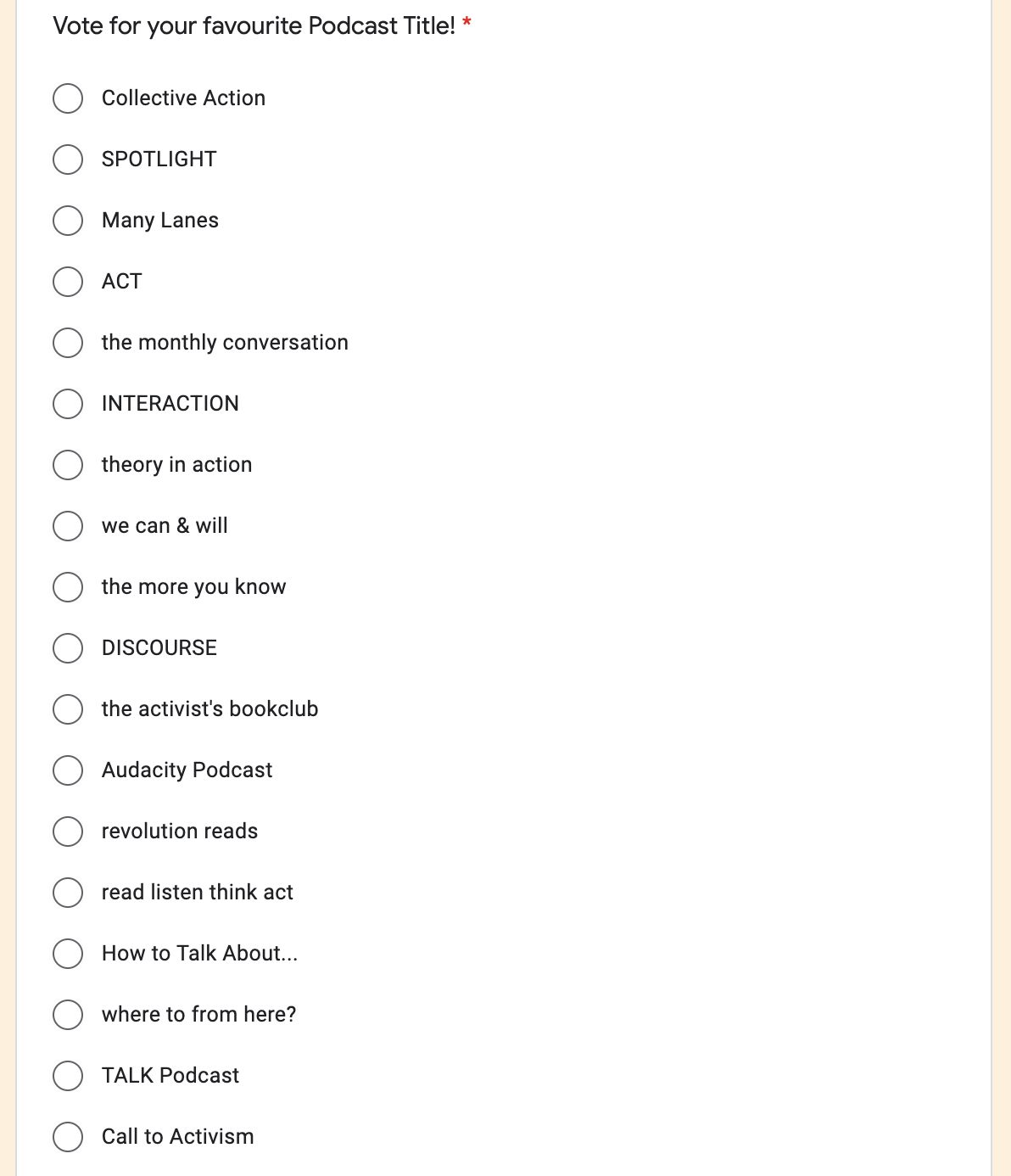Screen dimensions: 1011x1176
Task: Select Audacity Podcast radio option
Action: [68, 770]
